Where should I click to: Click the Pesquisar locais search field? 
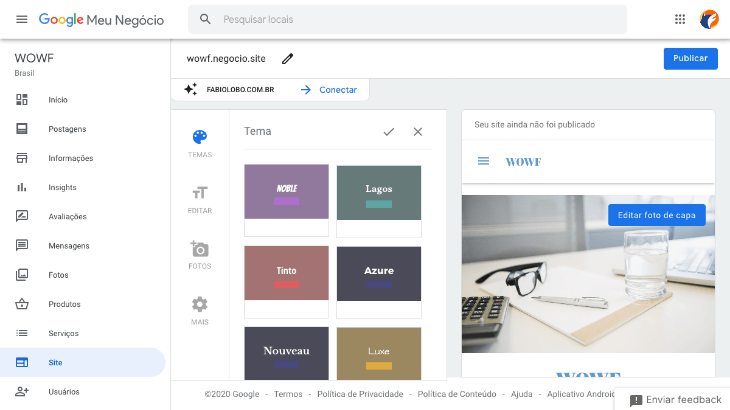[407, 19]
